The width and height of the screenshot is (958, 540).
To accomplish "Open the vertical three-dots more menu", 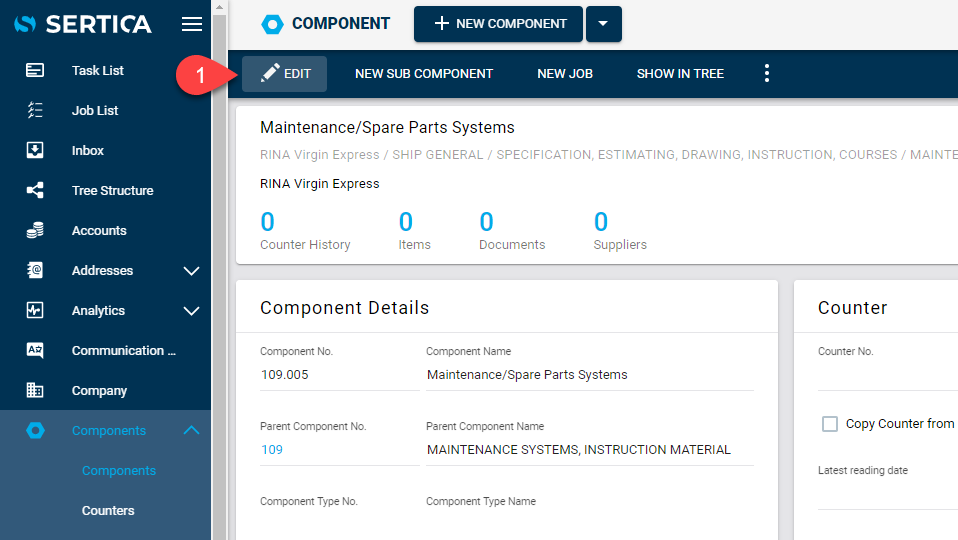I will coord(767,73).
